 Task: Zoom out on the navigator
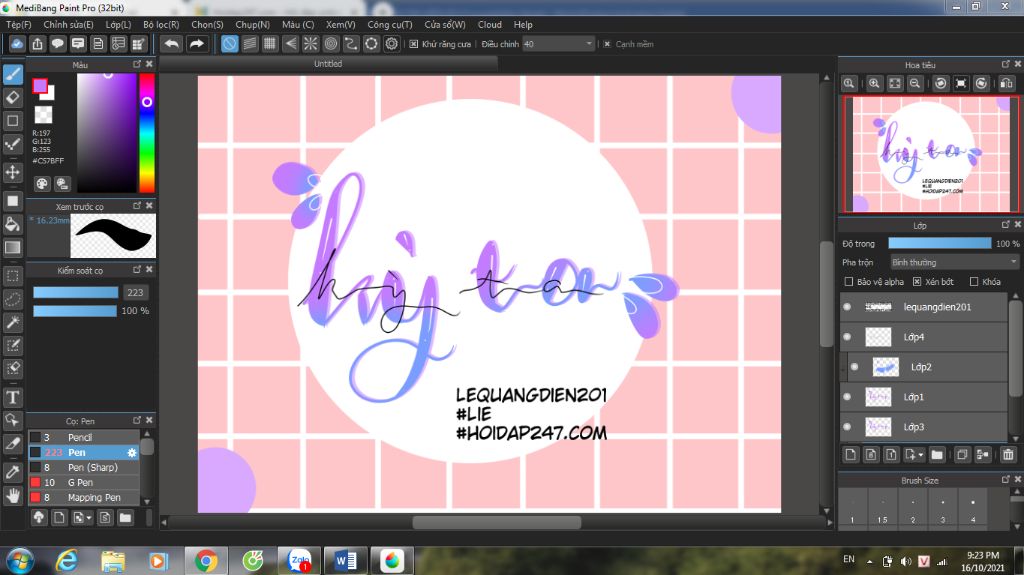tap(915, 83)
